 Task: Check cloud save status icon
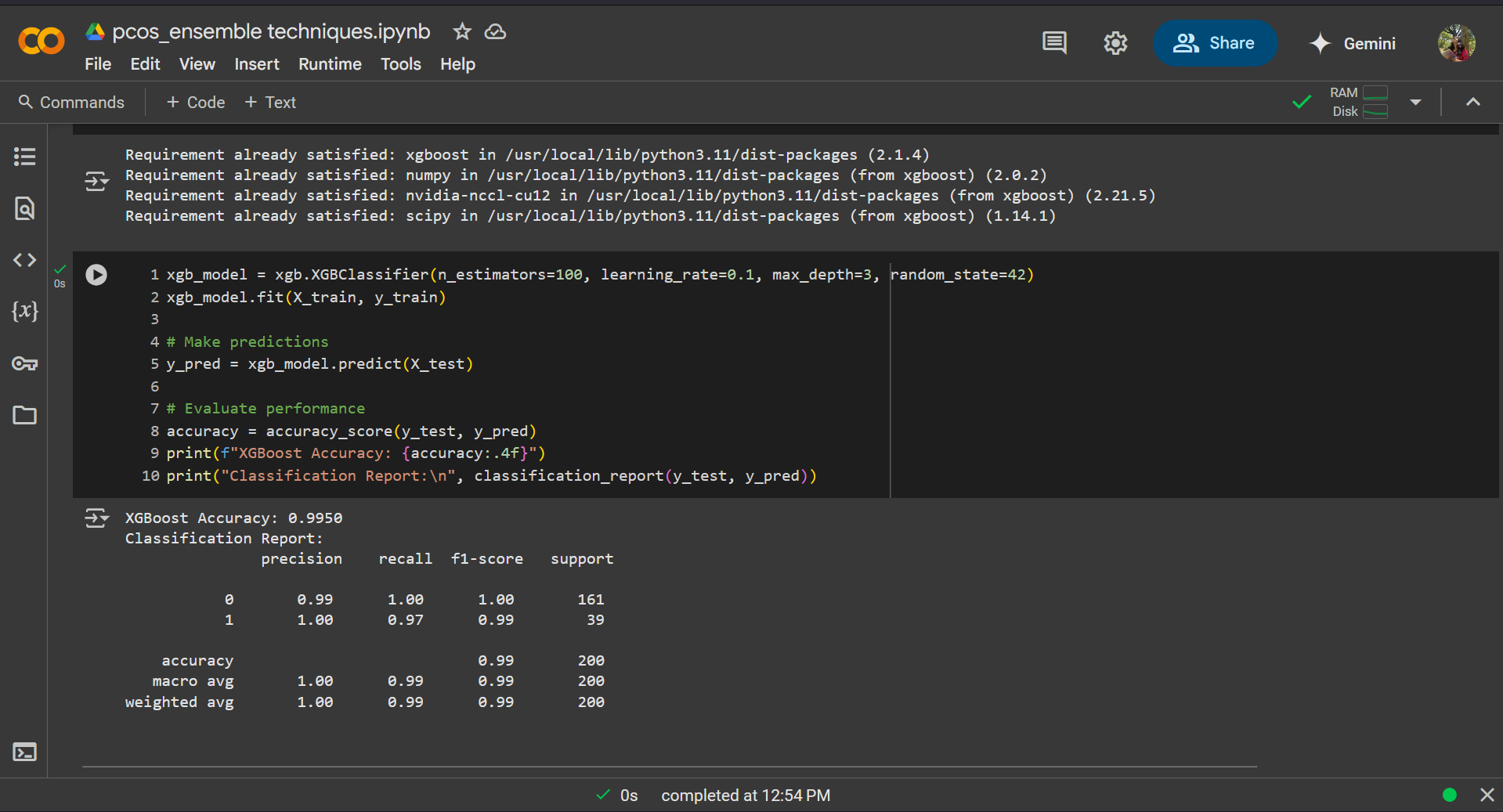tap(495, 31)
